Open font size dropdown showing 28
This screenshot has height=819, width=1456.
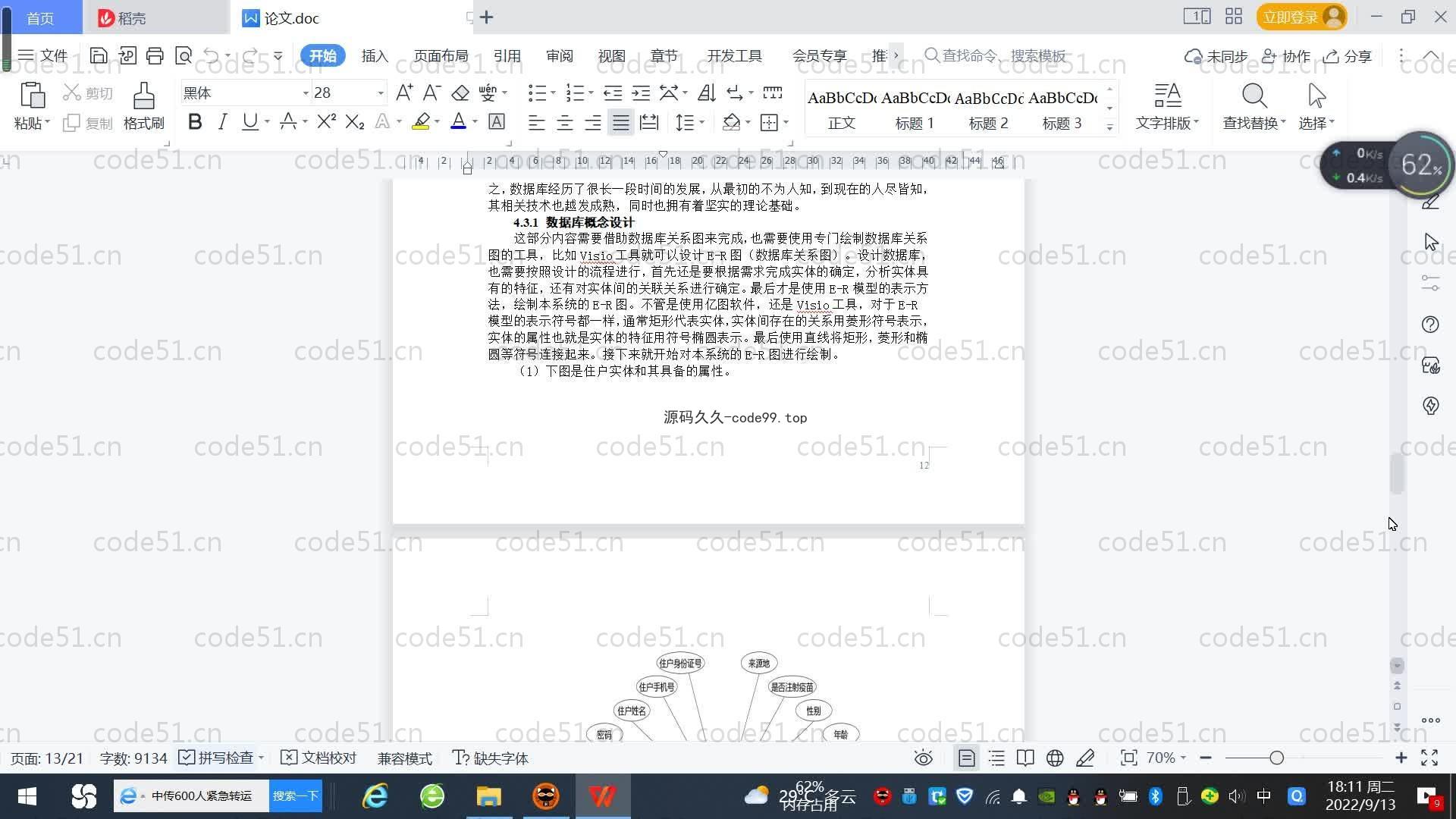coord(380,93)
